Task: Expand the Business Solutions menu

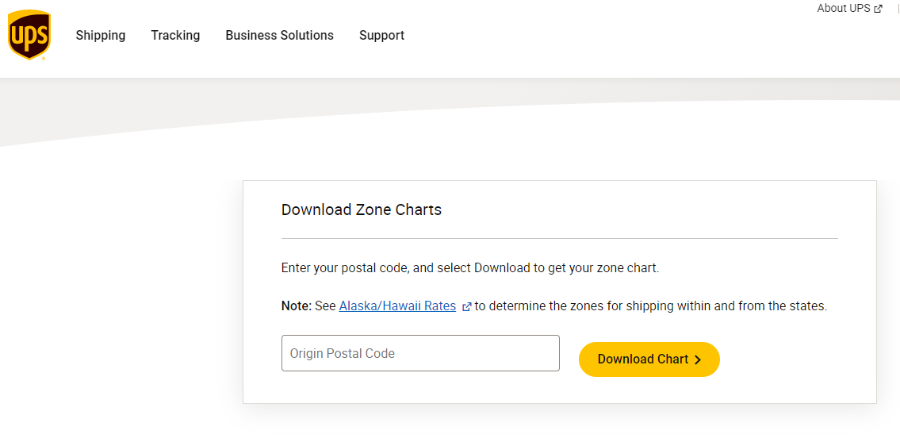Action: pyautogui.click(x=279, y=35)
